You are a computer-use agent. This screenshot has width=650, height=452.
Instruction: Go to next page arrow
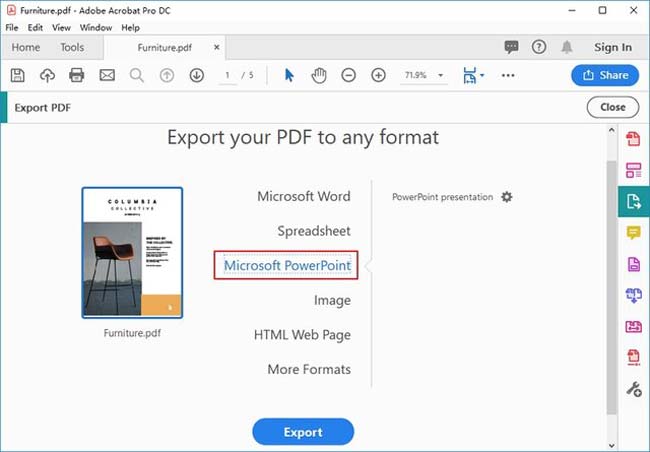coord(196,75)
